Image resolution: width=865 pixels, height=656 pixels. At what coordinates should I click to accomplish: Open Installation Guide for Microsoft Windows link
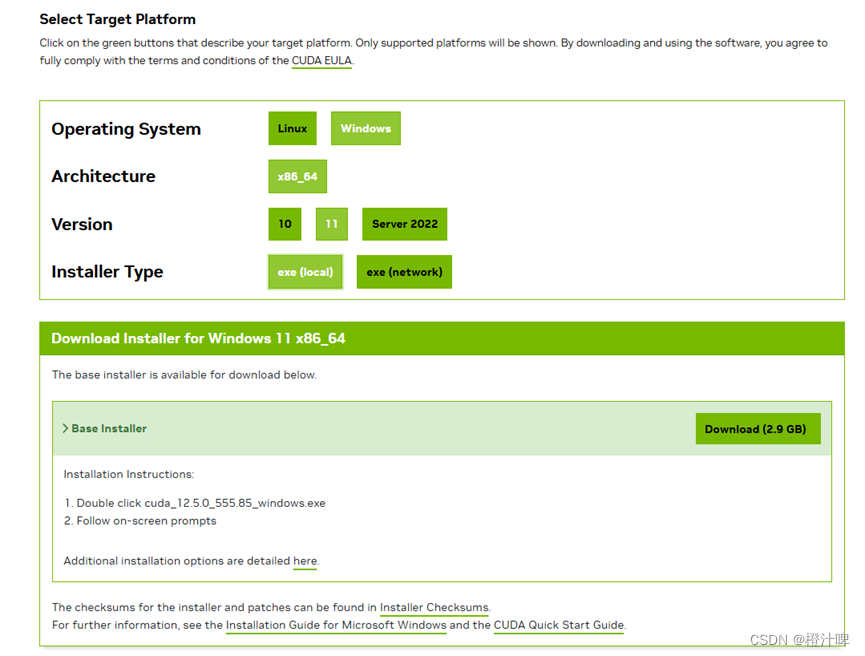[x=336, y=625]
